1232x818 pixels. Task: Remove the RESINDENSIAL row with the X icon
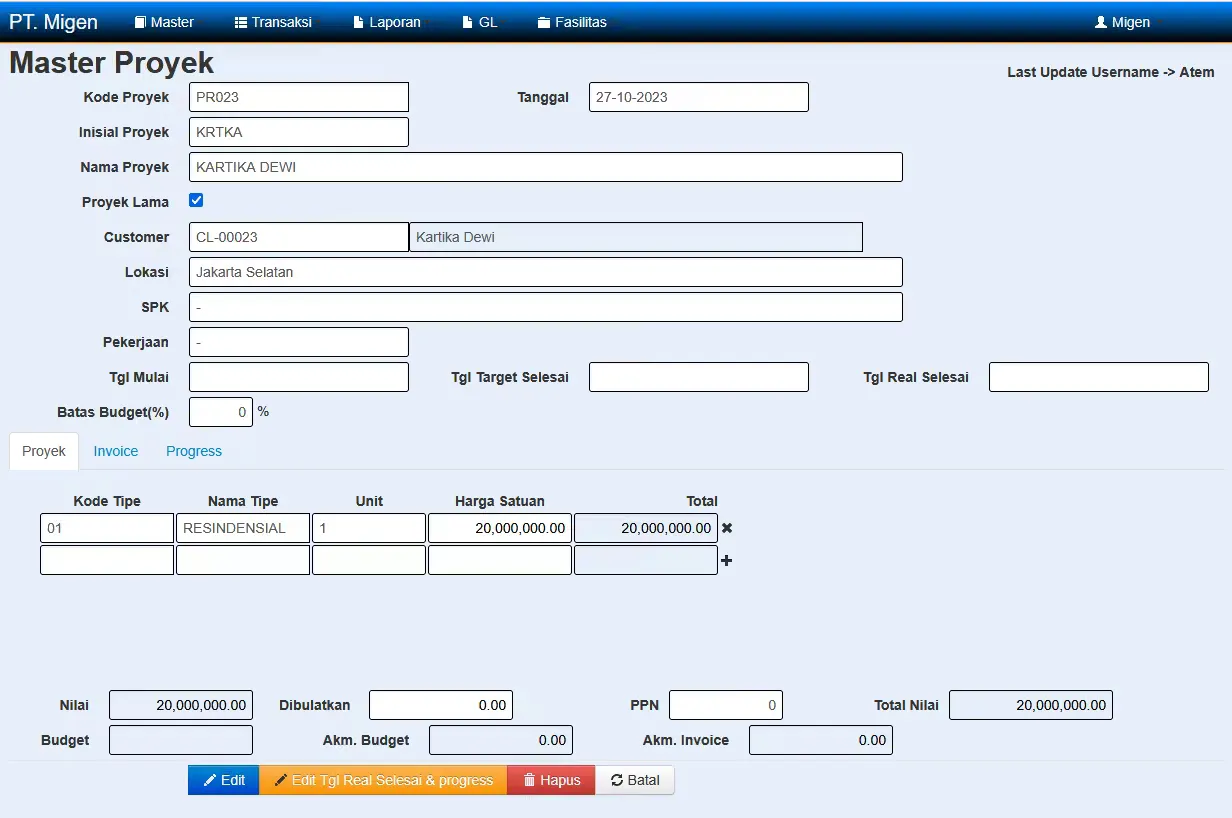click(727, 528)
